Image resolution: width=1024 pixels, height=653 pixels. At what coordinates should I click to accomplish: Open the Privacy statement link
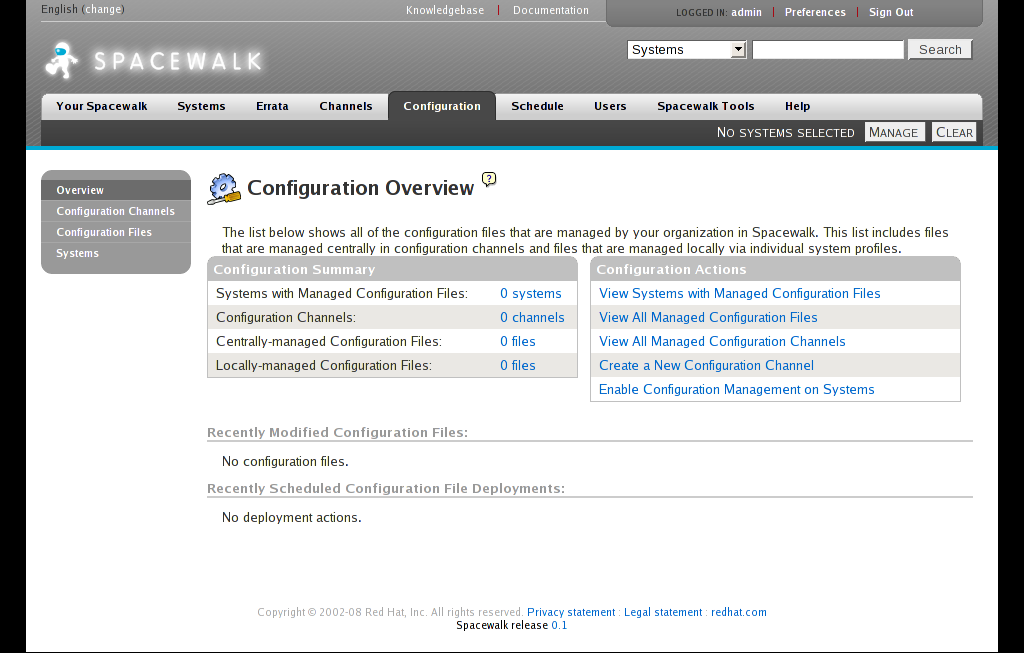click(x=571, y=613)
